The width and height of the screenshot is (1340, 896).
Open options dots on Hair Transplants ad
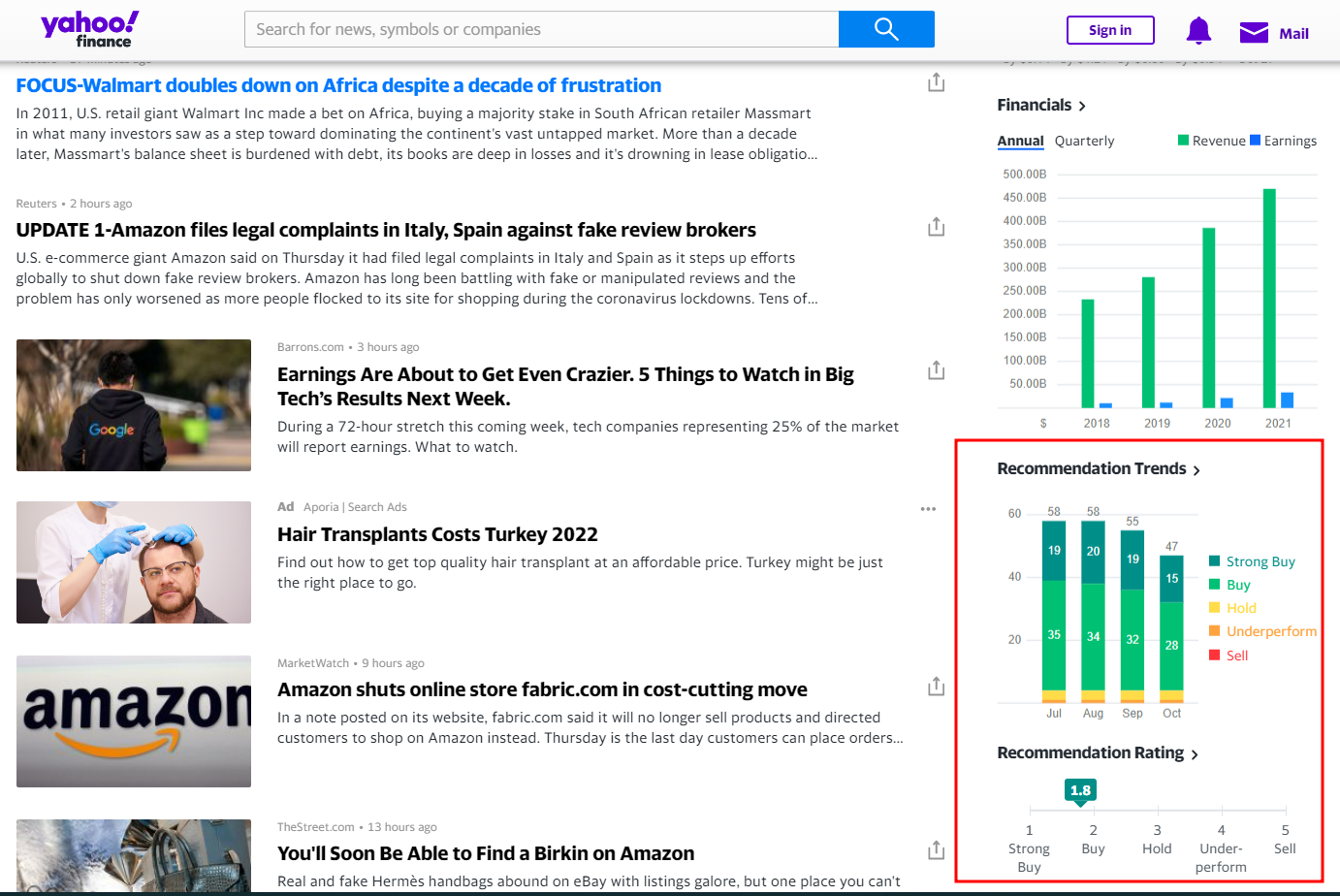[928, 508]
